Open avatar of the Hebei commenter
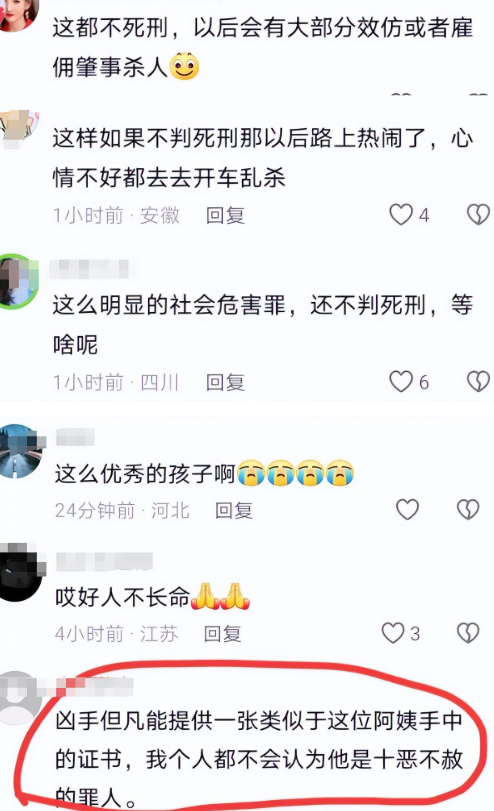494x811 pixels. click(x=21, y=451)
